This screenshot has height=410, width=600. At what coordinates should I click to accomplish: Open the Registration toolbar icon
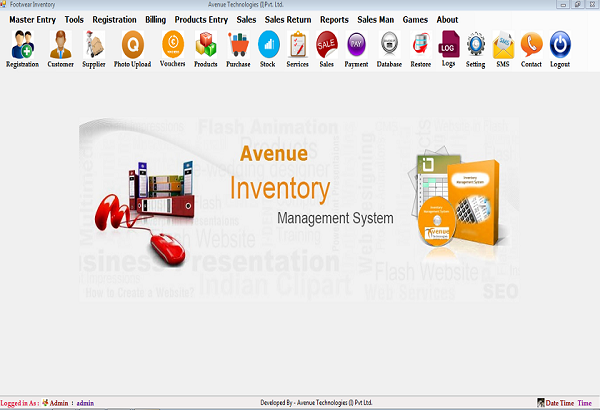click(x=22, y=49)
